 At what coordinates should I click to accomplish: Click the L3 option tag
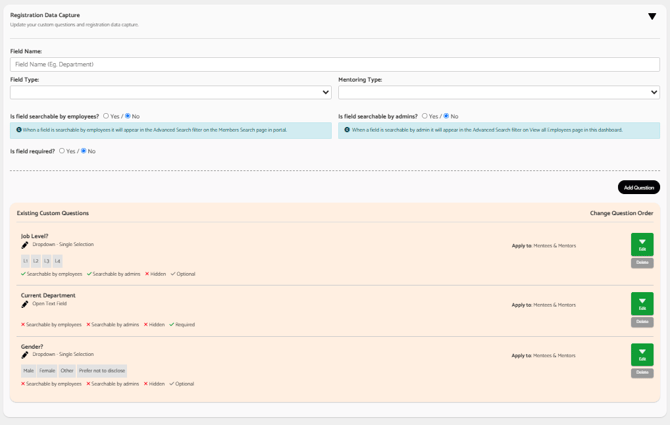tap(47, 261)
